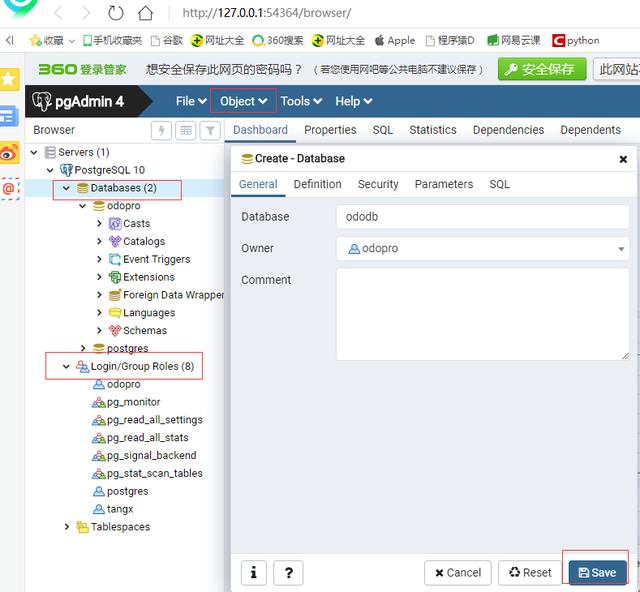Click the Save button
The width and height of the screenshot is (640, 592).
597,572
